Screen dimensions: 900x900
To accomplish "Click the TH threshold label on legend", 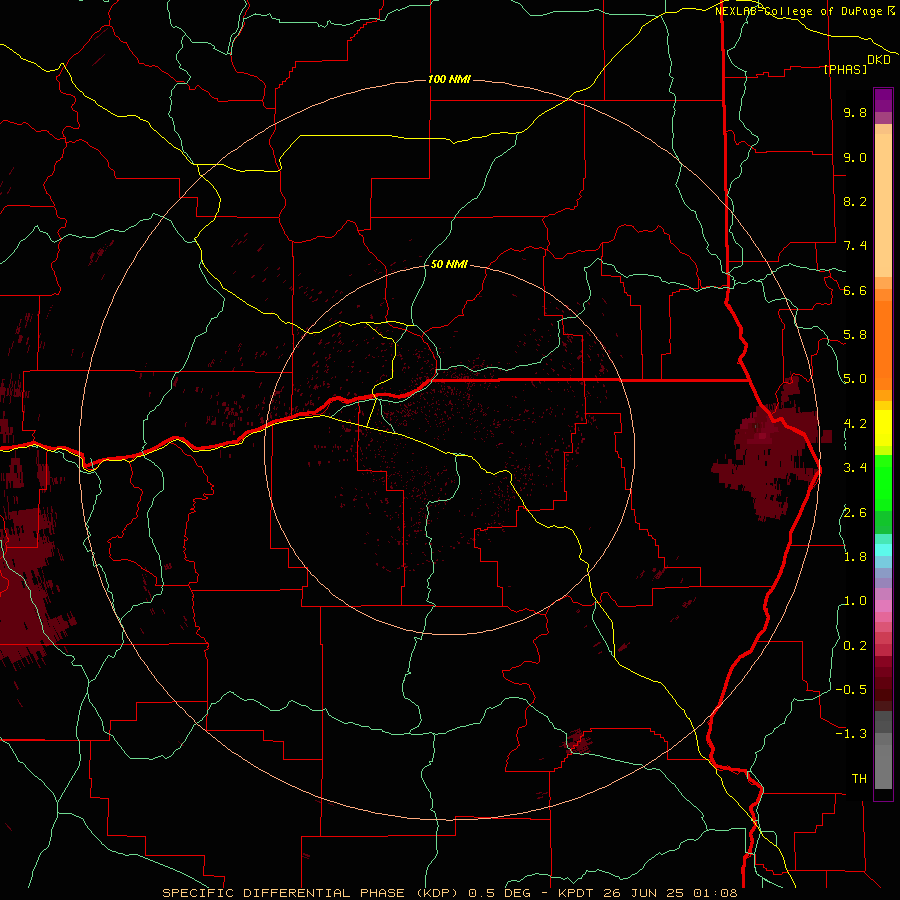I will coord(859,779).
